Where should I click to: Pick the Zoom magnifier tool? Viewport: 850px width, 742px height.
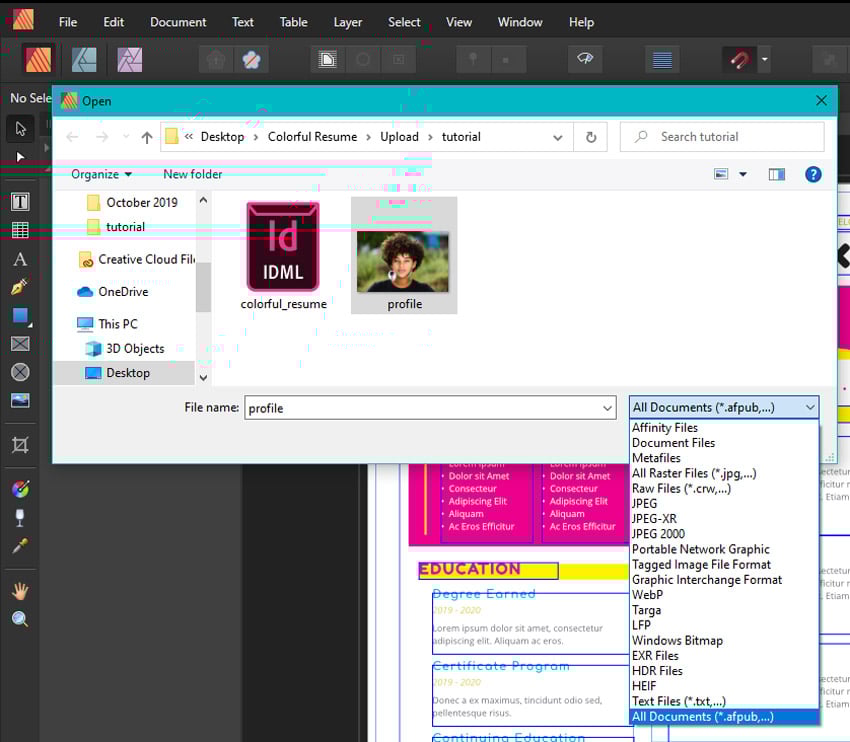coord(20,619)
